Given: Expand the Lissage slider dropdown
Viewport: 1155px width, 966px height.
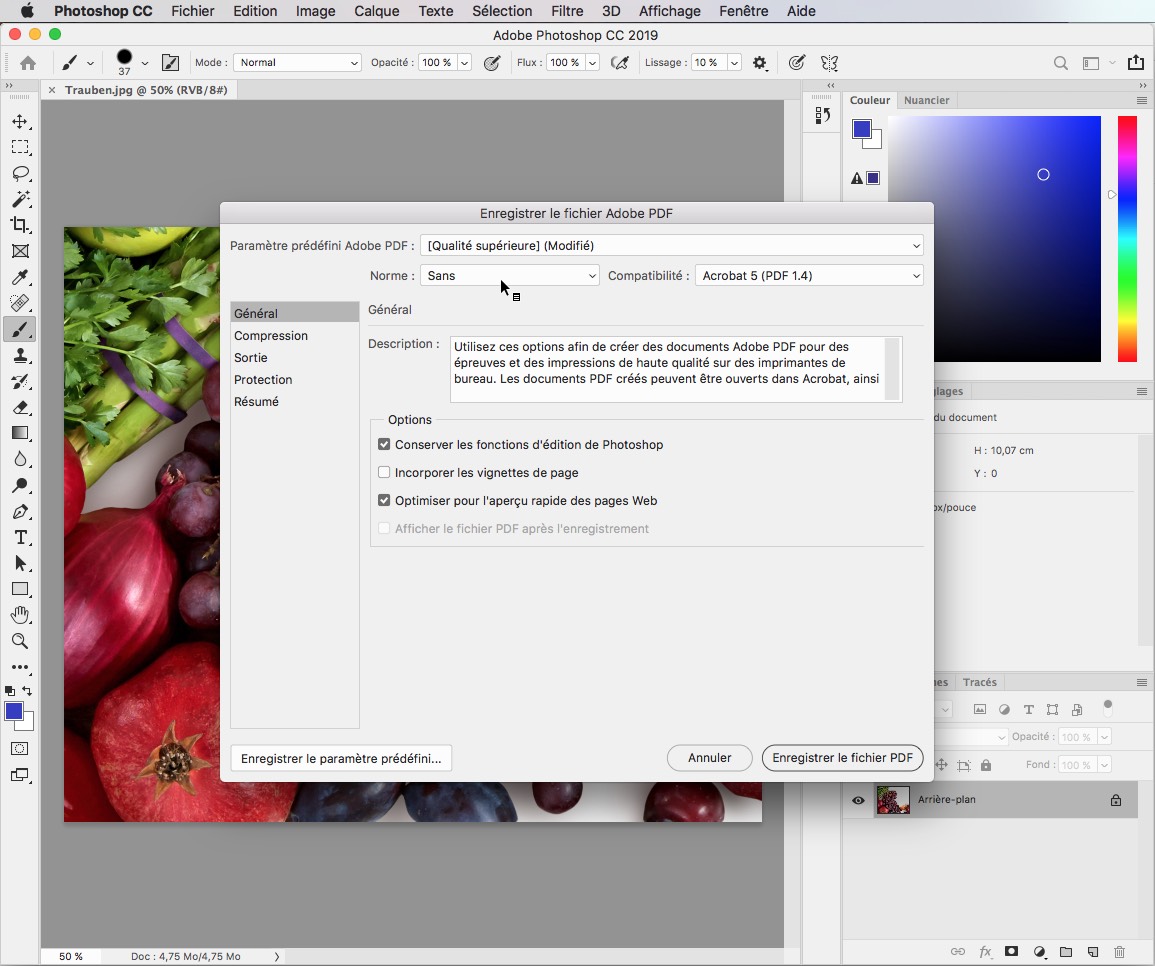Looking at the screenshot, I should [x=734, y=63].
